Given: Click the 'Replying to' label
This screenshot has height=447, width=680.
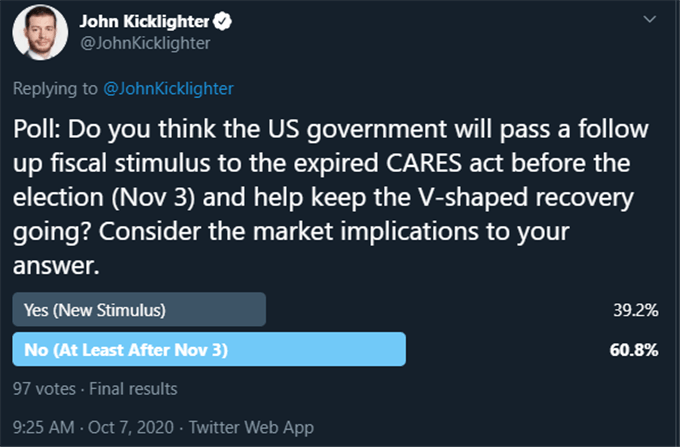Looking at the screenshot, I should [x=55, y=88].
